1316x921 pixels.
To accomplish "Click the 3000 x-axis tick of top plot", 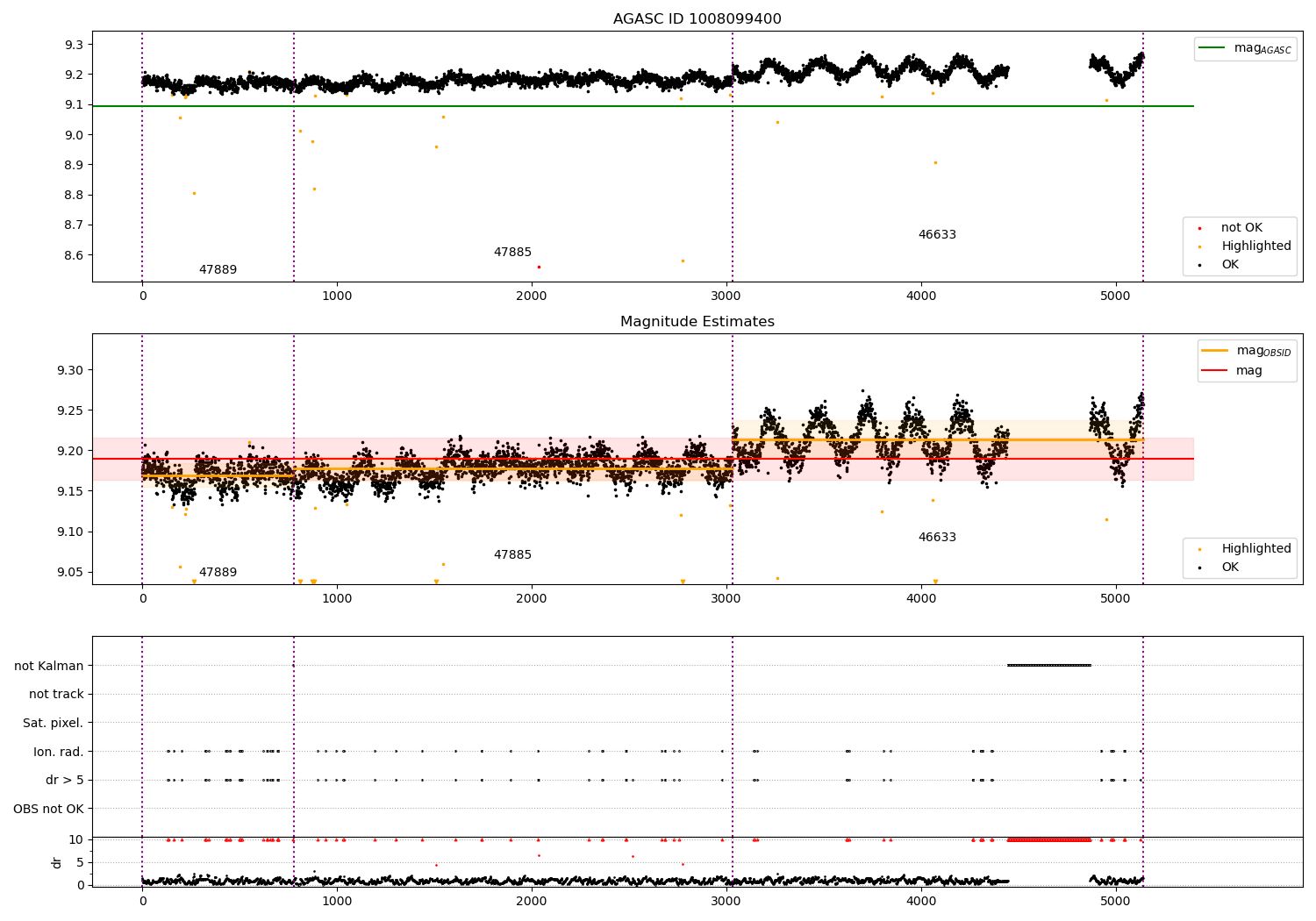I will tap(726, 296).
